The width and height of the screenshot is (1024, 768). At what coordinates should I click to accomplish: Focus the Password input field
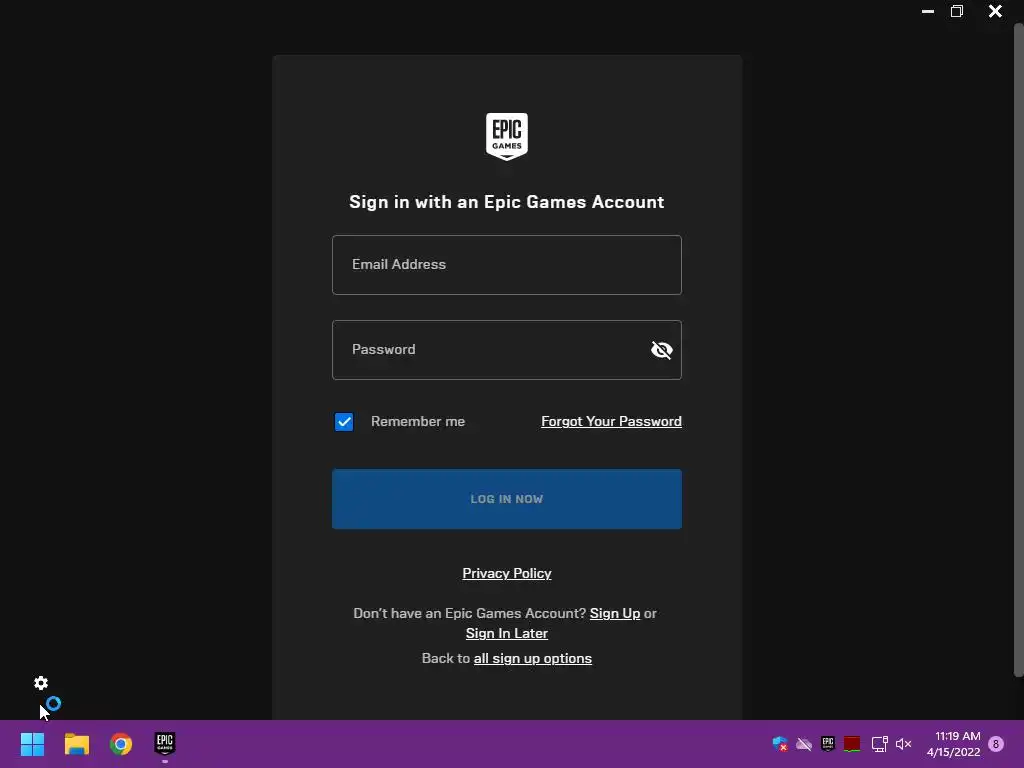point(507,350)
